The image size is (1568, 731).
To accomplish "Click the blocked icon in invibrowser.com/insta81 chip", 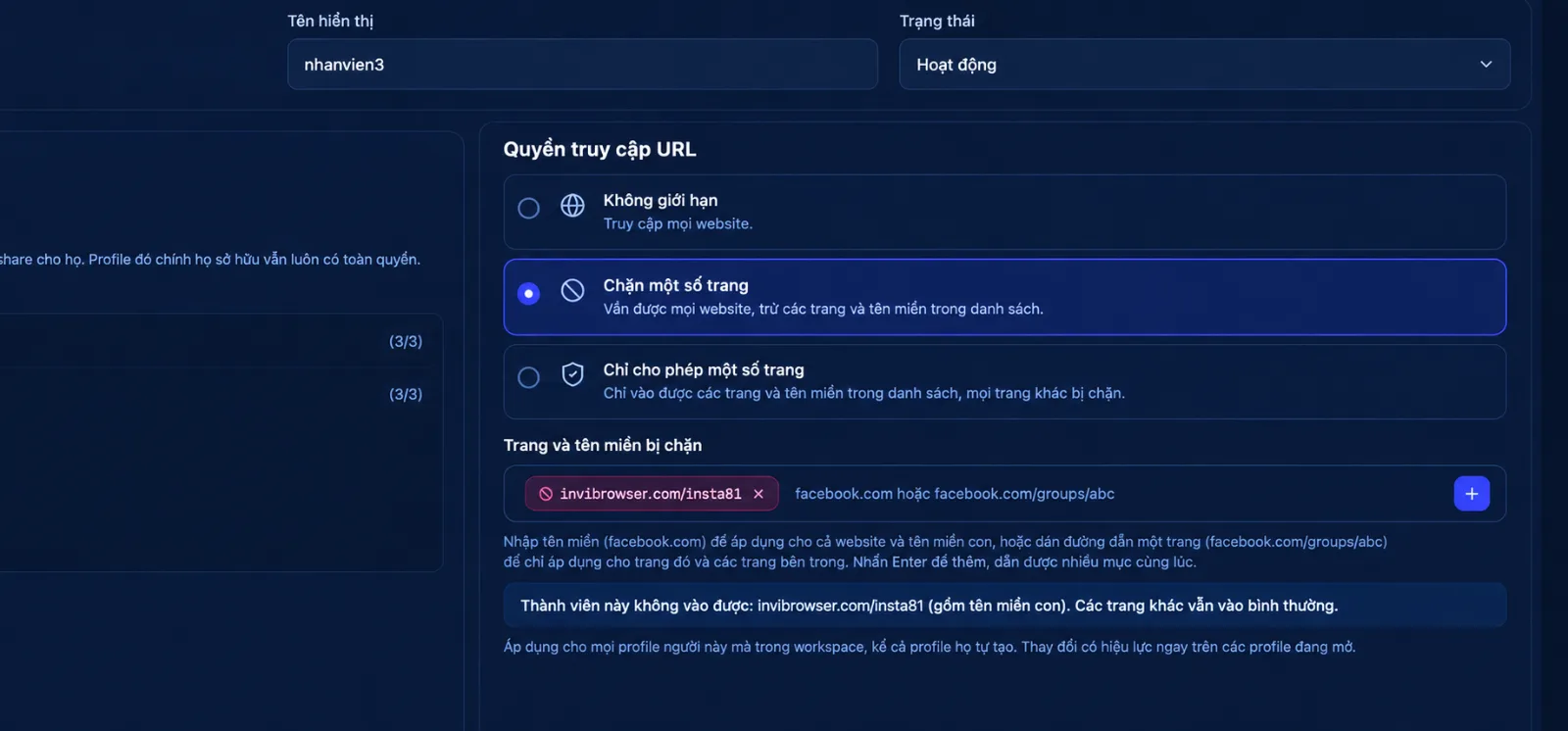I will (x=546, y=494).
